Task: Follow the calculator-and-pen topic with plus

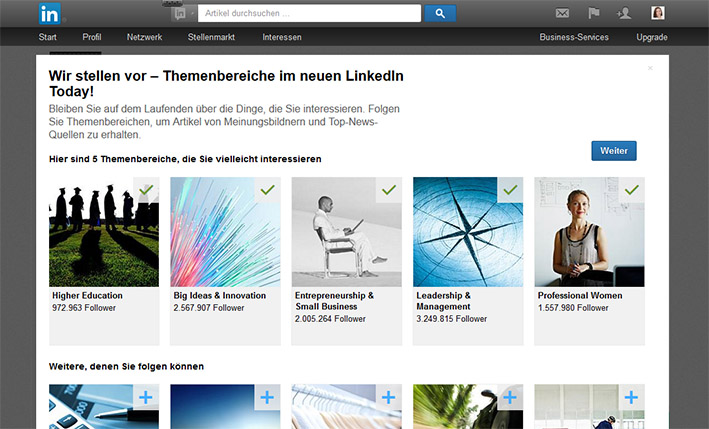Action: coord(146,397)
